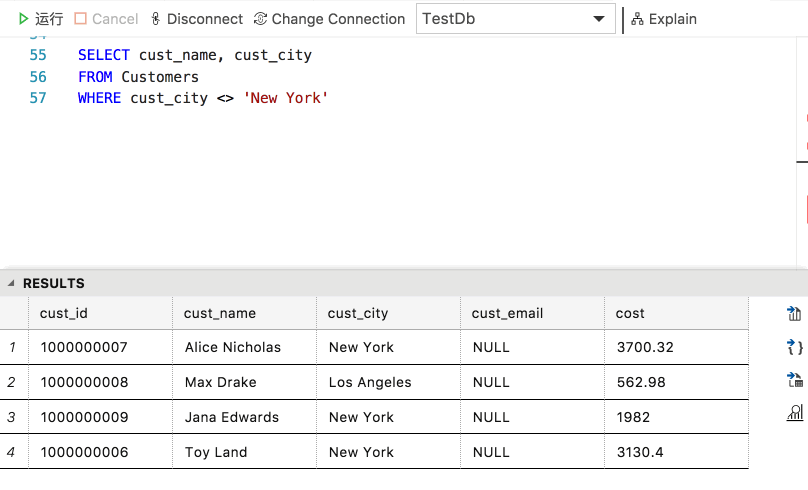Open the TestDb database dropdown
The height and width of the screenshot is (490, 808).
(x=515, y=19)
